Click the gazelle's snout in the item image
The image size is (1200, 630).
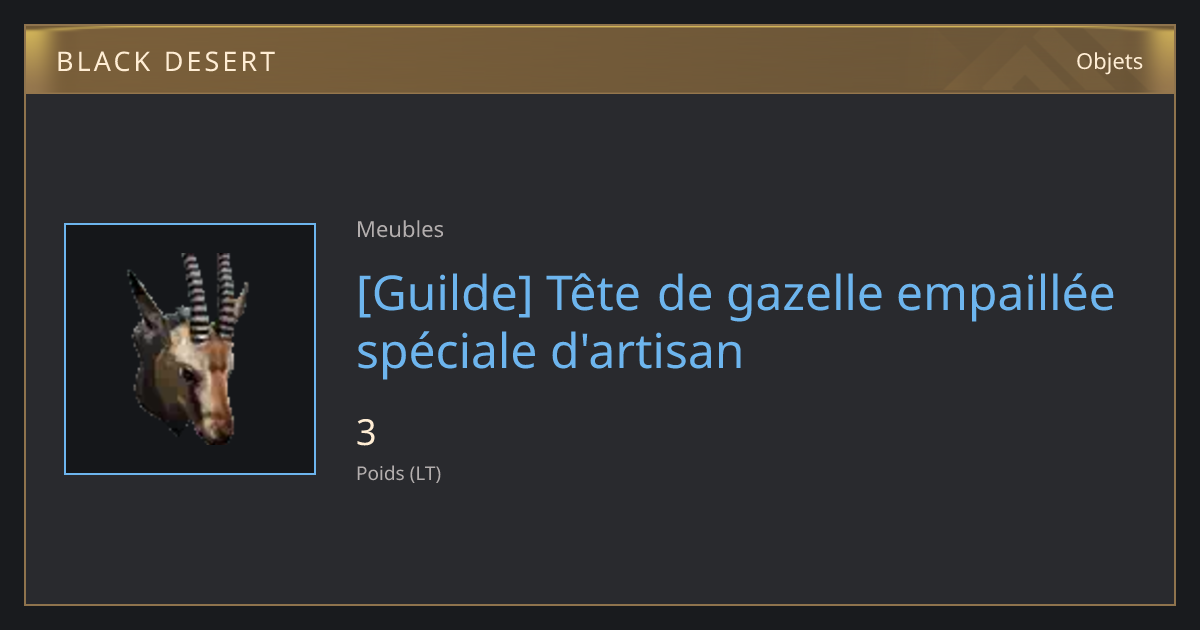[x=214, y=420]
